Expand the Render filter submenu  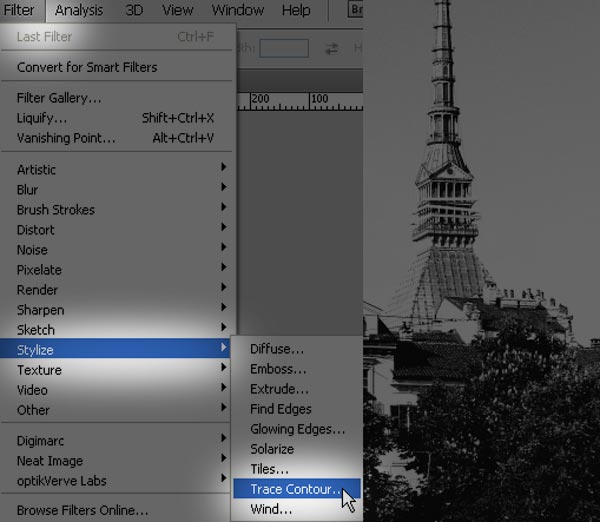pos(116,290)
